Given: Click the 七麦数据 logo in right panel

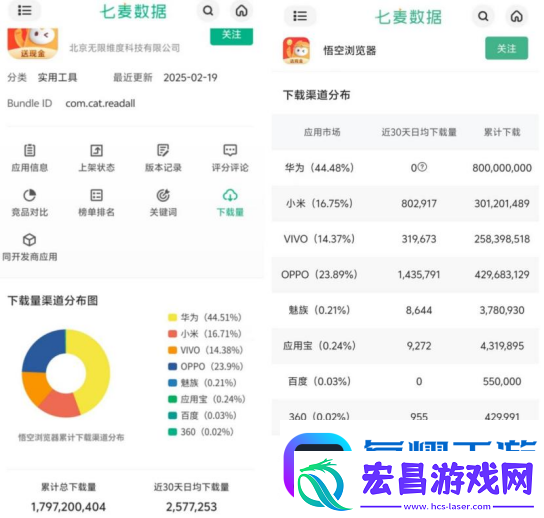Looking at the screenshot, I should click(408, 17).
